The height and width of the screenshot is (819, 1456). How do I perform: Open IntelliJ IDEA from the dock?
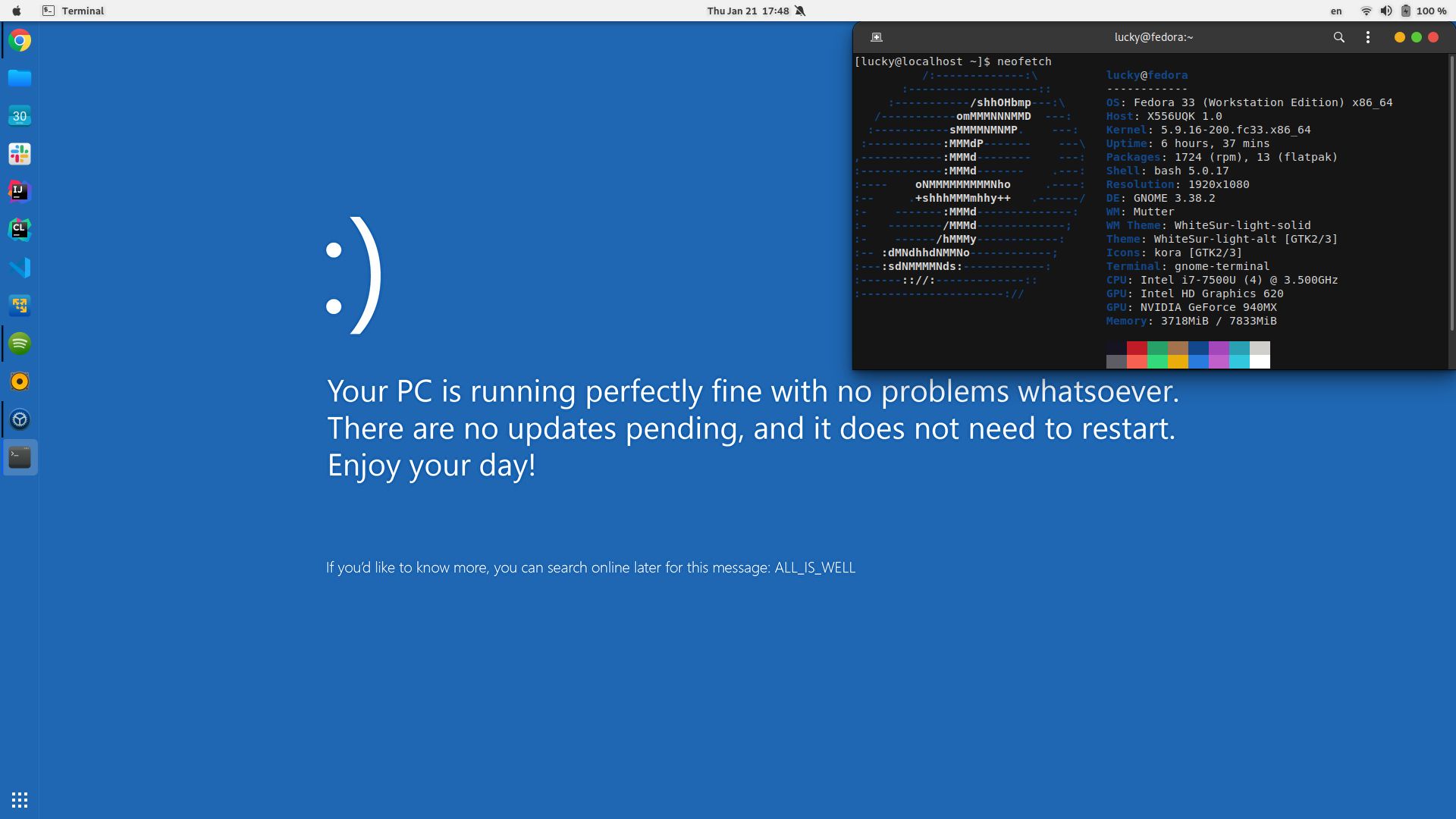[x=20, y=192]
